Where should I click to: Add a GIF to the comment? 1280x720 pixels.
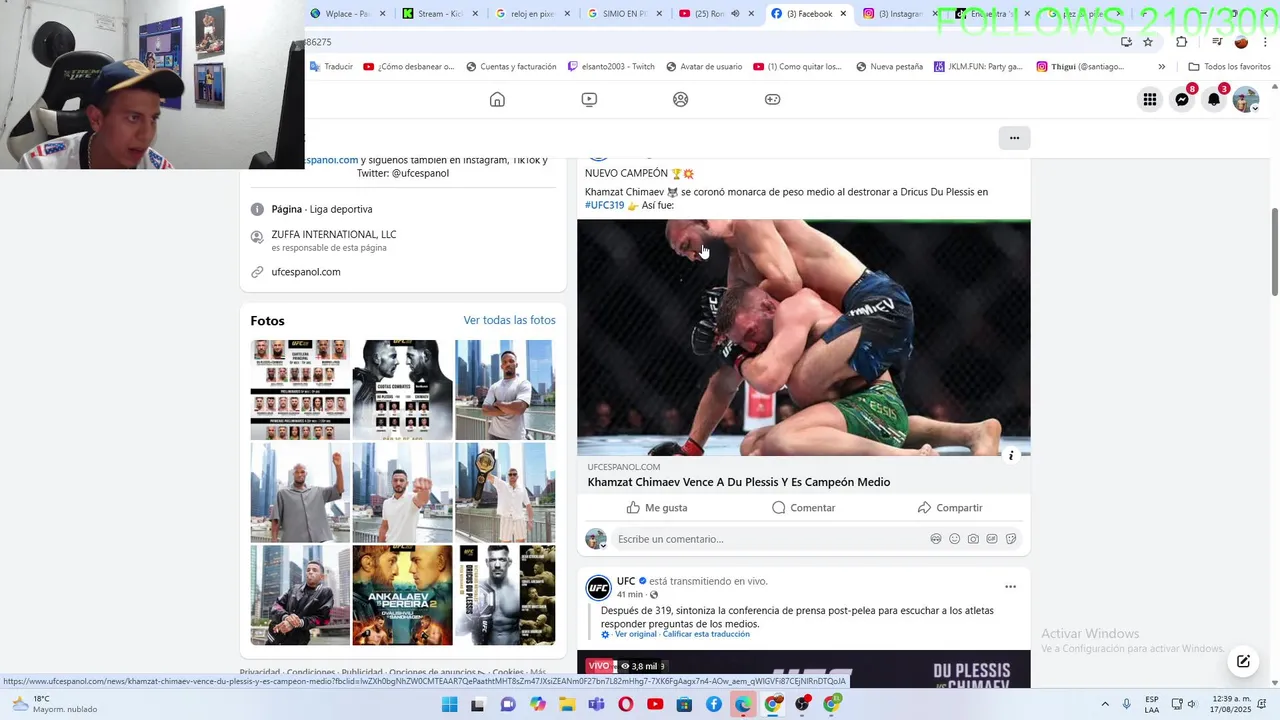coord(992,539)
